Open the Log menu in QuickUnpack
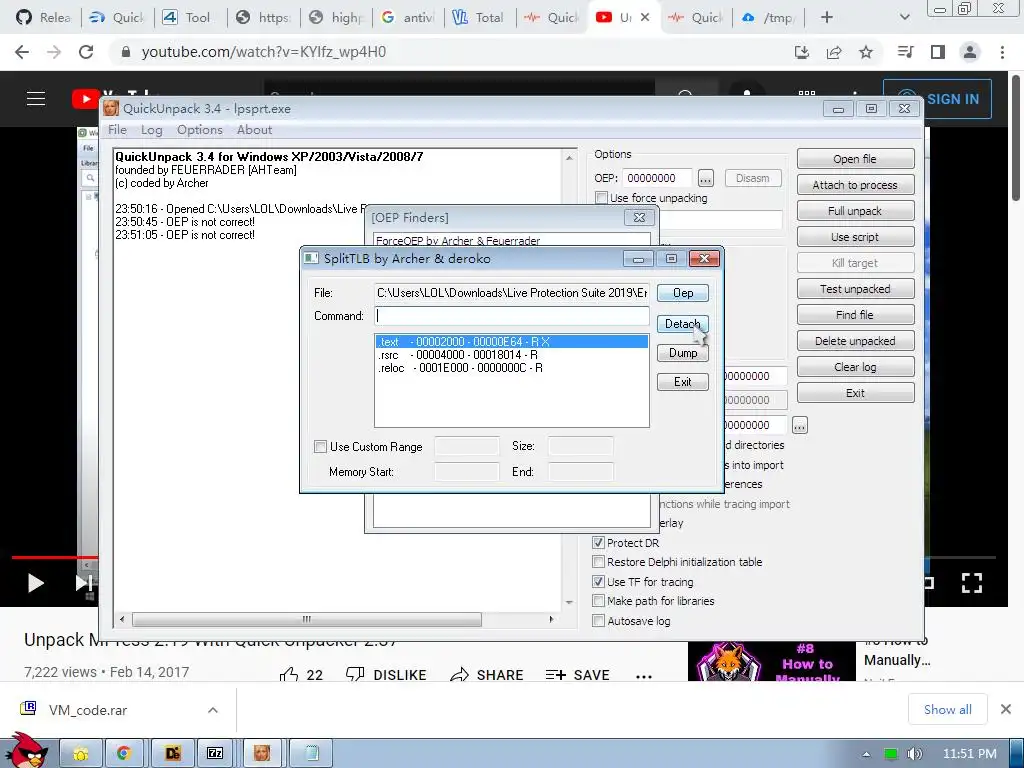Image resolution: width=1024 pixels, height=768 pixels. click(x=152, y=130)
